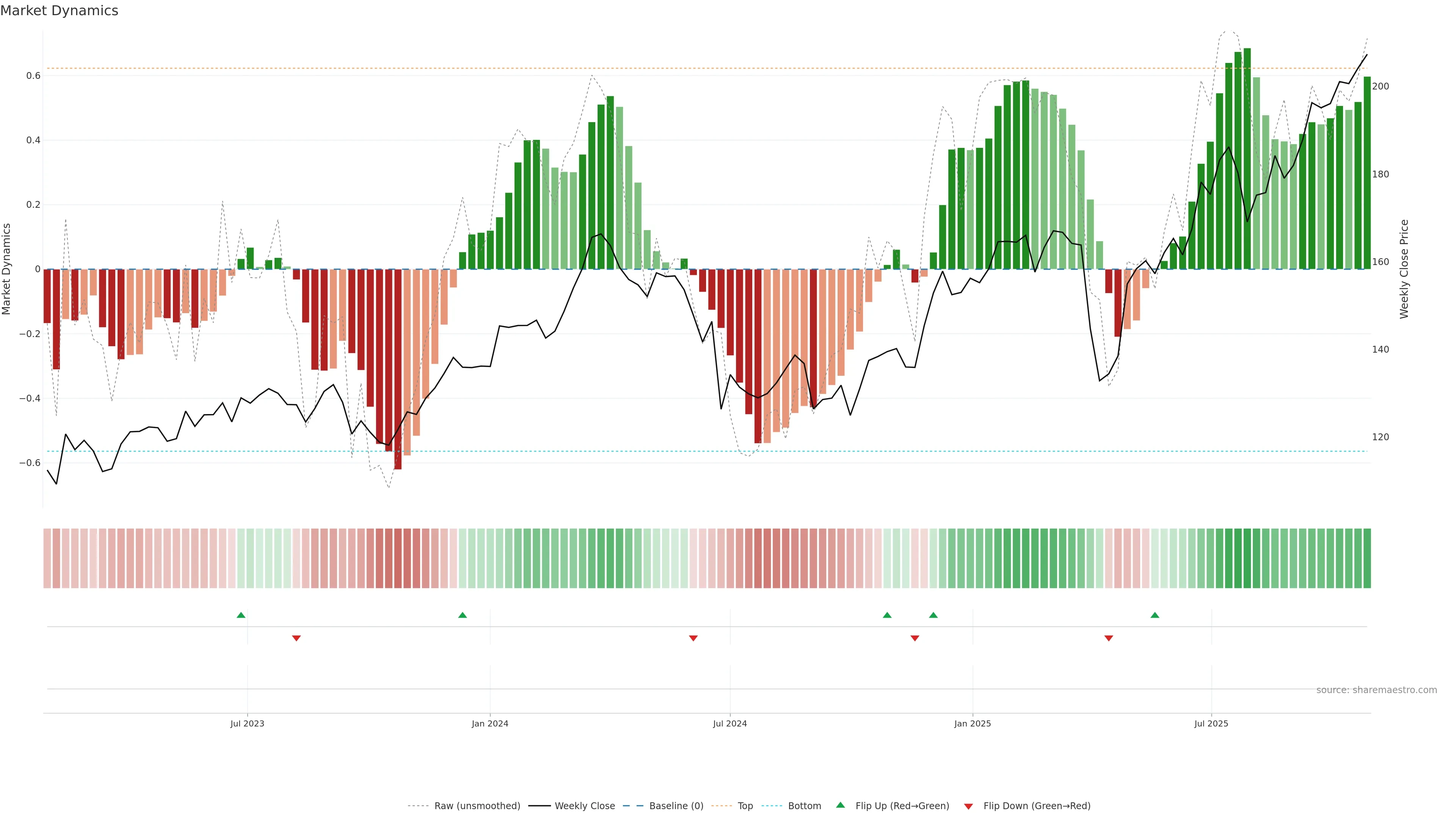Click the tallest green bar after Jul 2025

1247,158
